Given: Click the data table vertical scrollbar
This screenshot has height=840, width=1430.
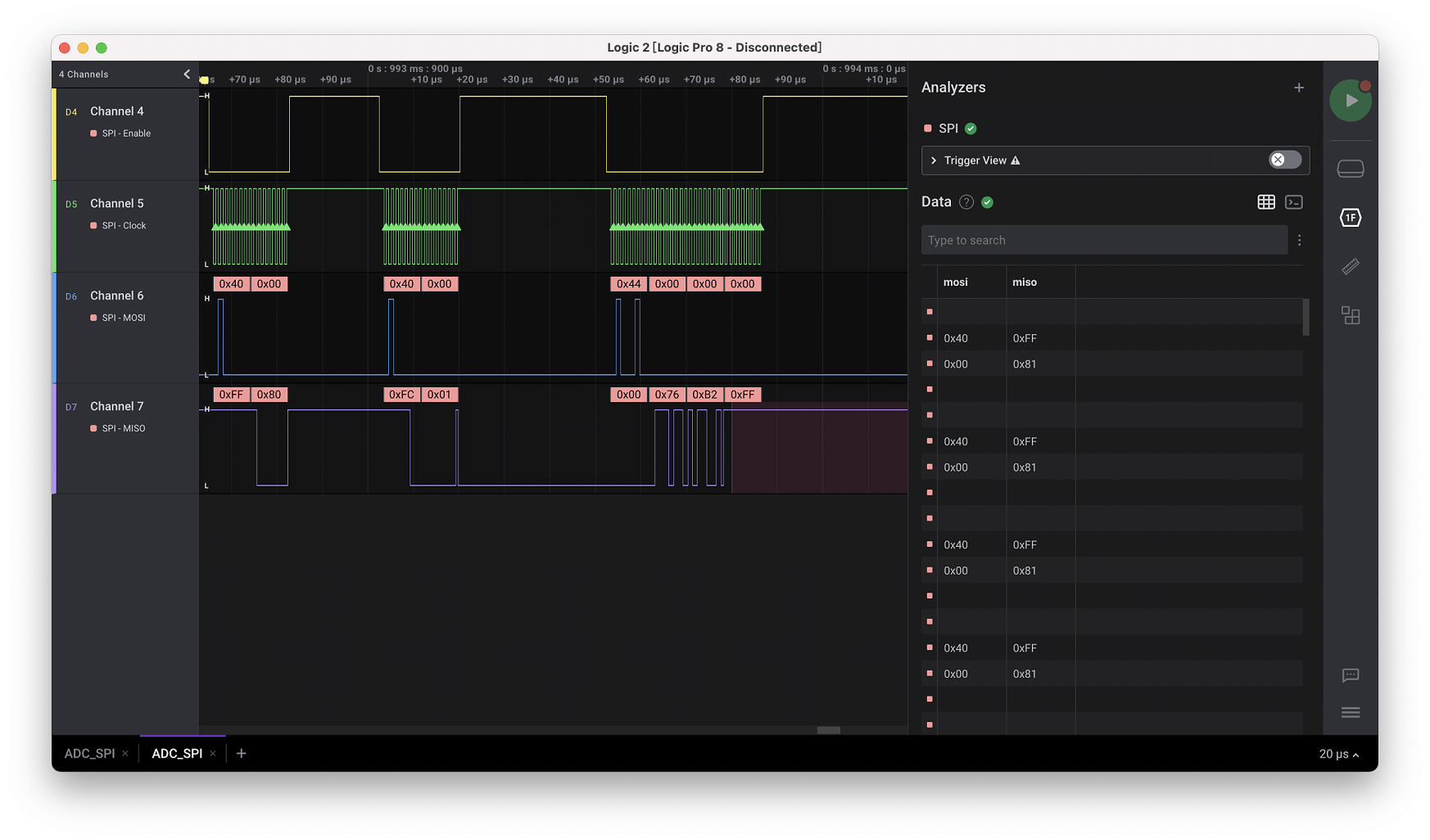Looking at the screenshot, I should pyautogui.click(x=1306, y=317).
